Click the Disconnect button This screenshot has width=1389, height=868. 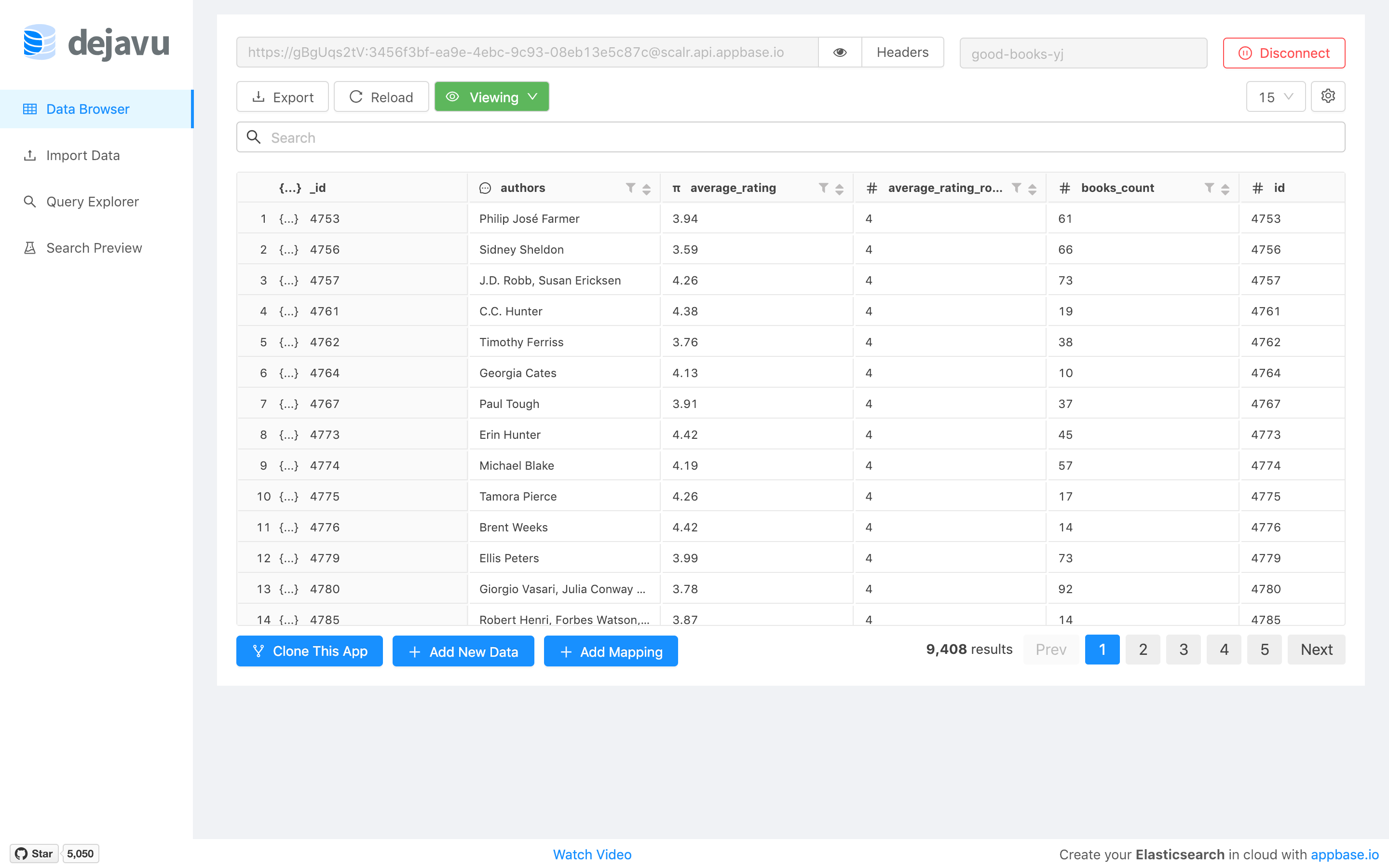(1284, 52)
